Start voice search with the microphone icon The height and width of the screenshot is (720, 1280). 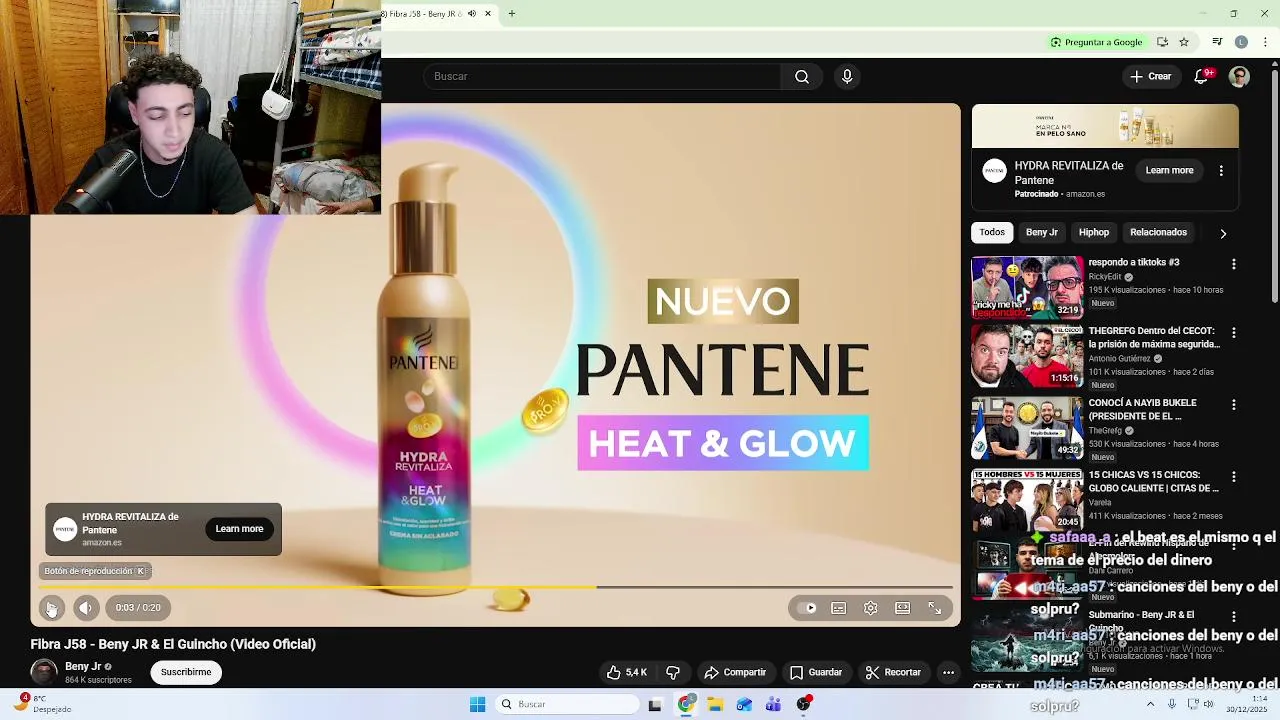[847, 77]
